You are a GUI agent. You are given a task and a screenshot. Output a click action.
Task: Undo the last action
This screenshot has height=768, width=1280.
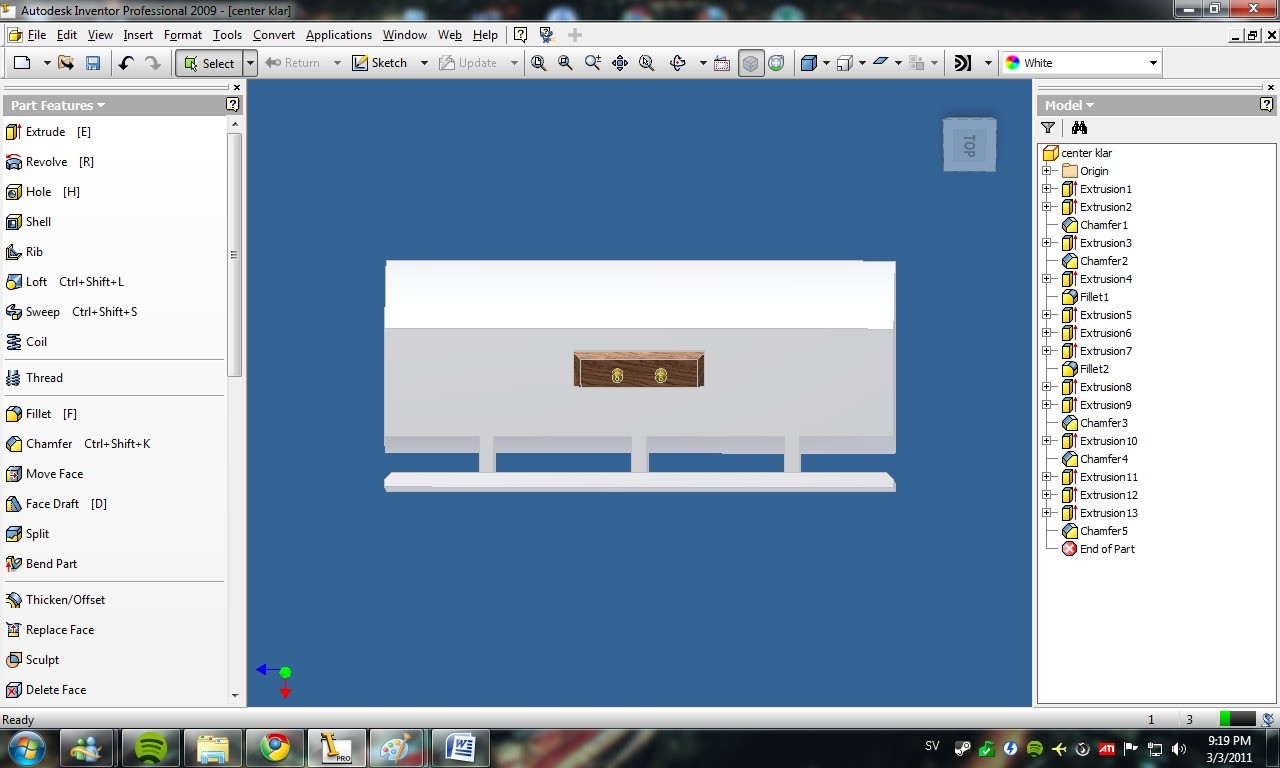point(126,63)
